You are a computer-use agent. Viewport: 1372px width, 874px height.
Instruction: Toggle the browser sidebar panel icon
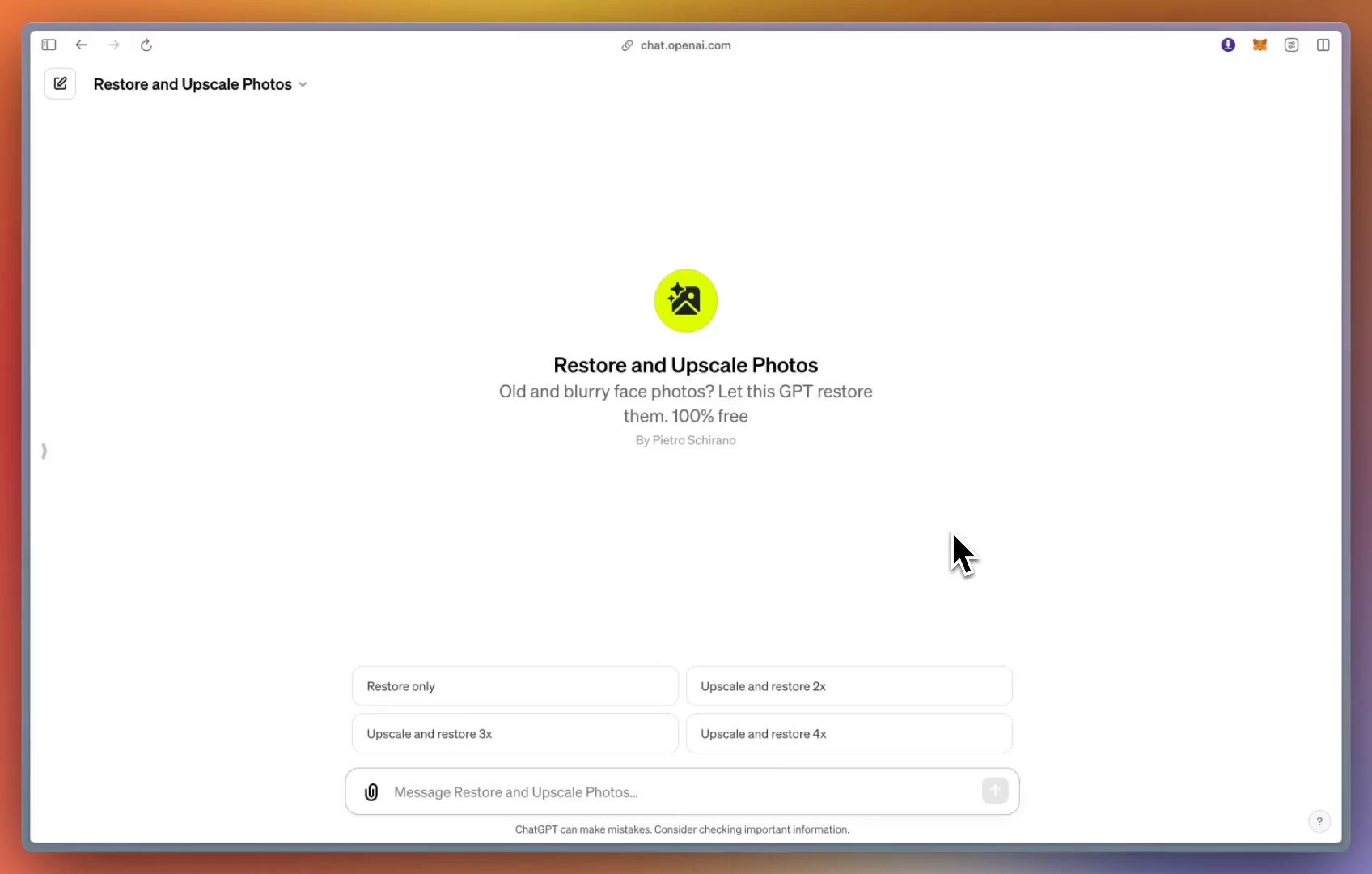point(49,45)
